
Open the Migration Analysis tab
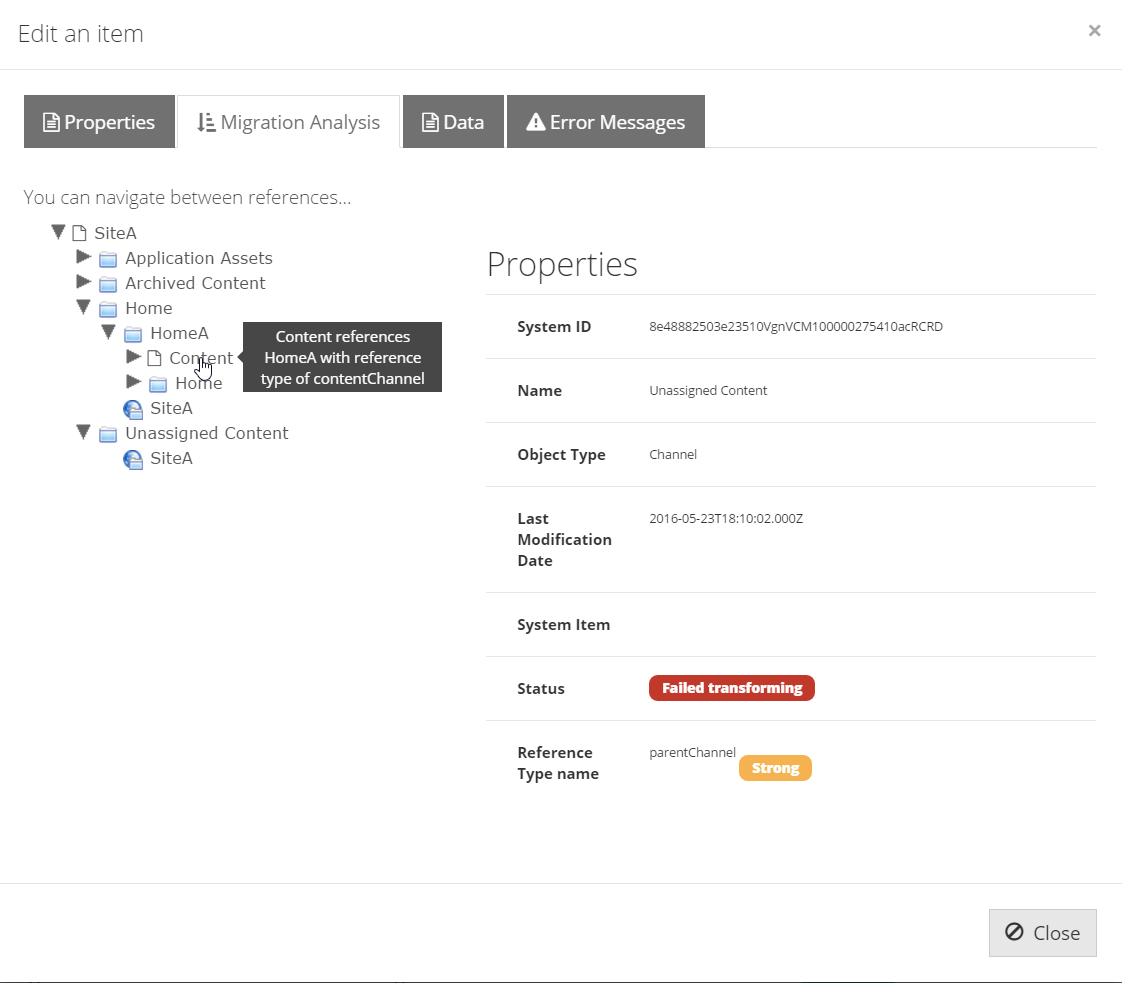(x=288, y=122)
